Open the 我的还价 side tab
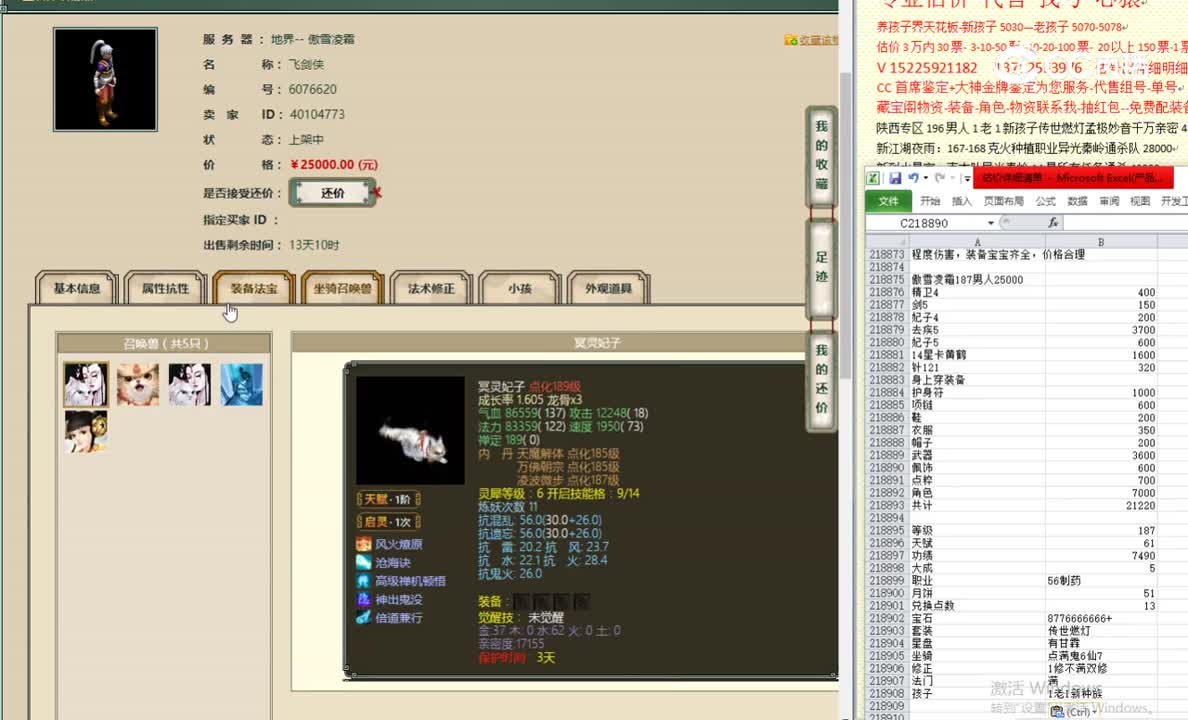The image size is (1188, 720). pyautogui.click(x=821, y=379)
